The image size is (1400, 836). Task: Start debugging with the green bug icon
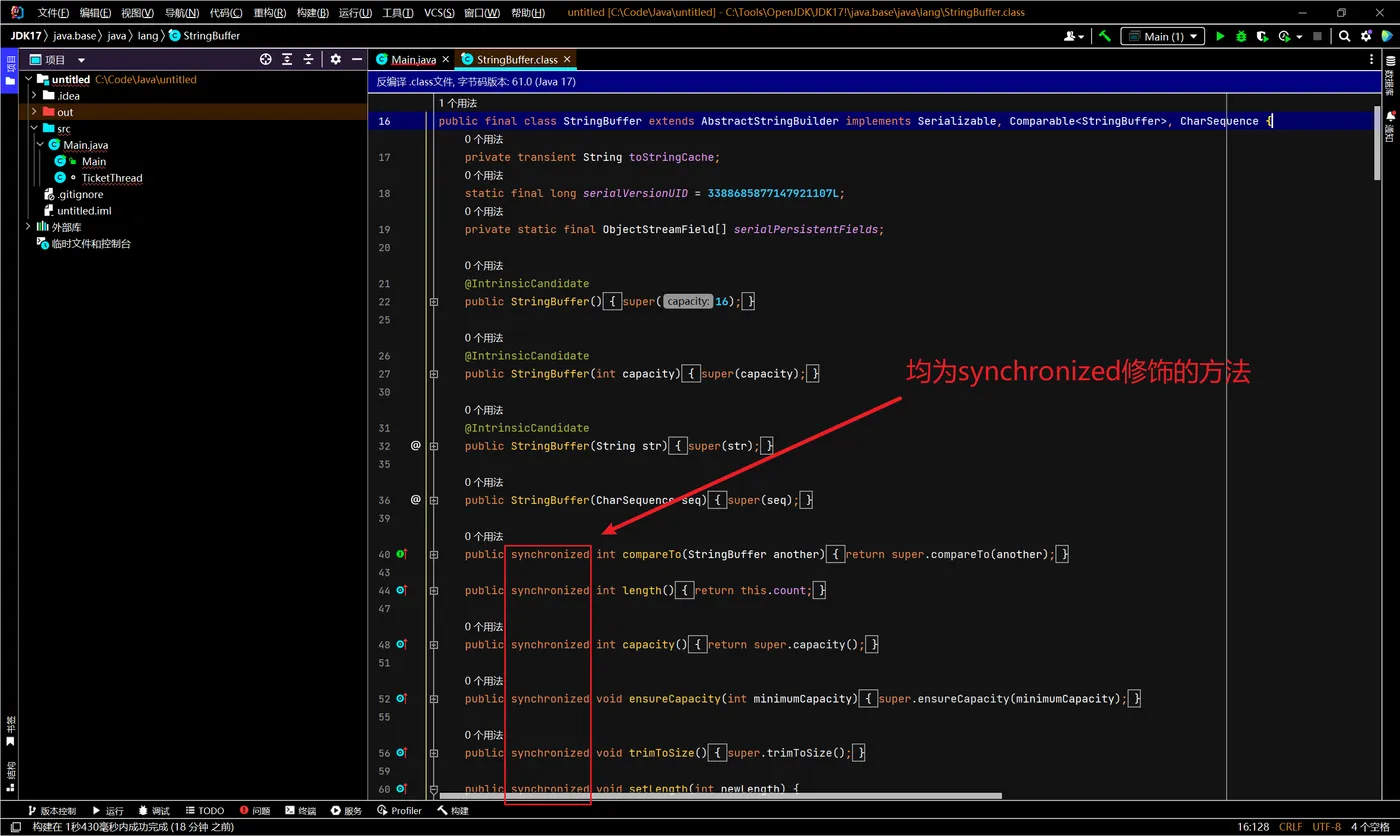point(1241,36)
